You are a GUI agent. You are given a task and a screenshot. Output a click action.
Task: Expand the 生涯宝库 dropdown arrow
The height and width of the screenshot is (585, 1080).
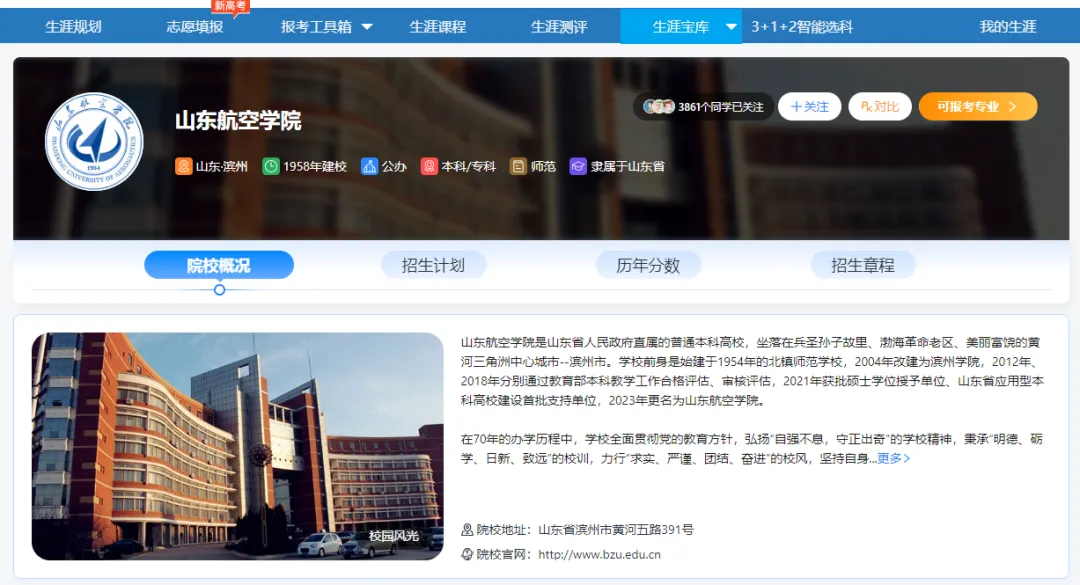pyautogui.click(x=731, y=27)
